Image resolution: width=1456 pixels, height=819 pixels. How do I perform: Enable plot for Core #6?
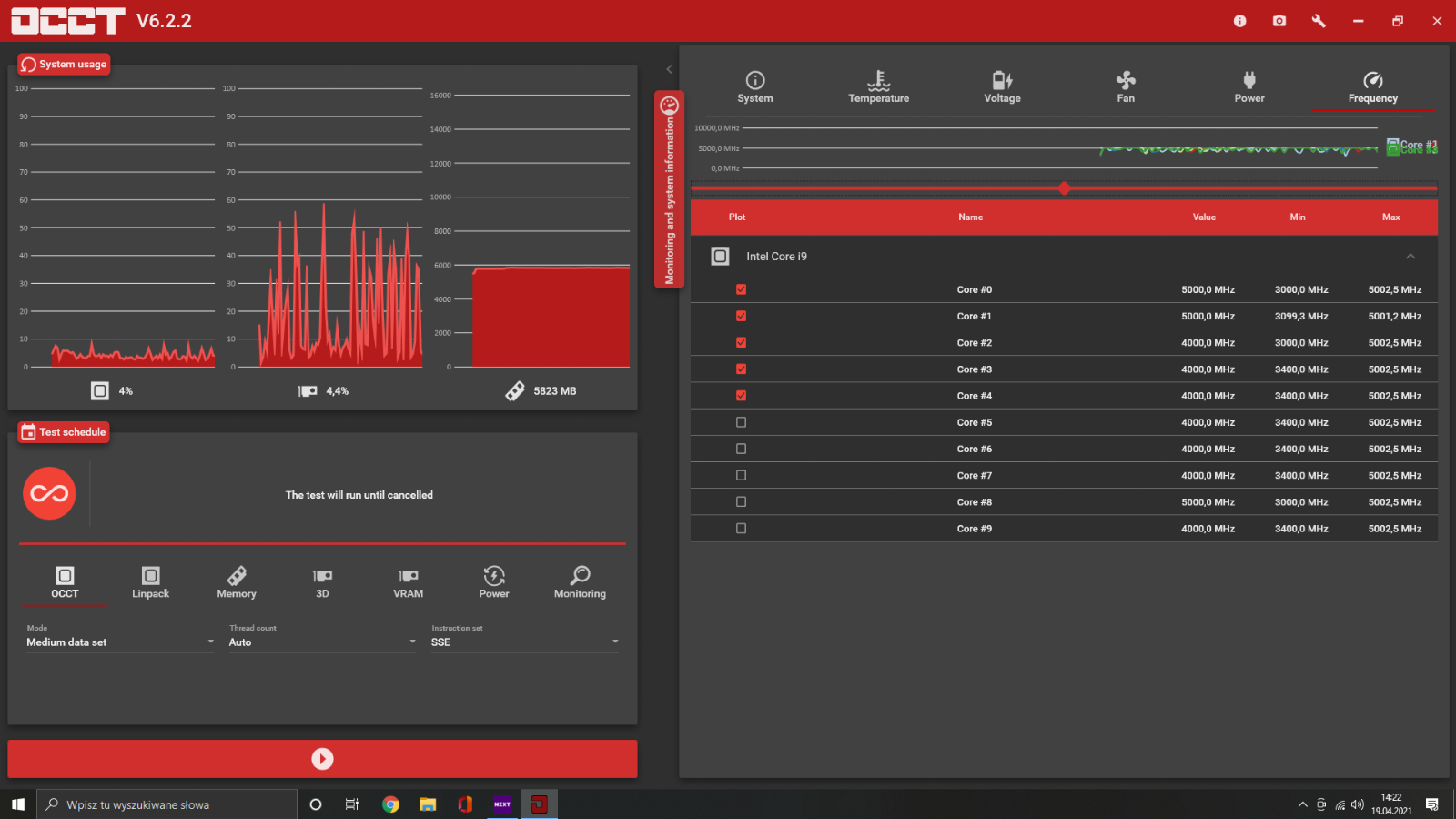(x=741, y=449)
